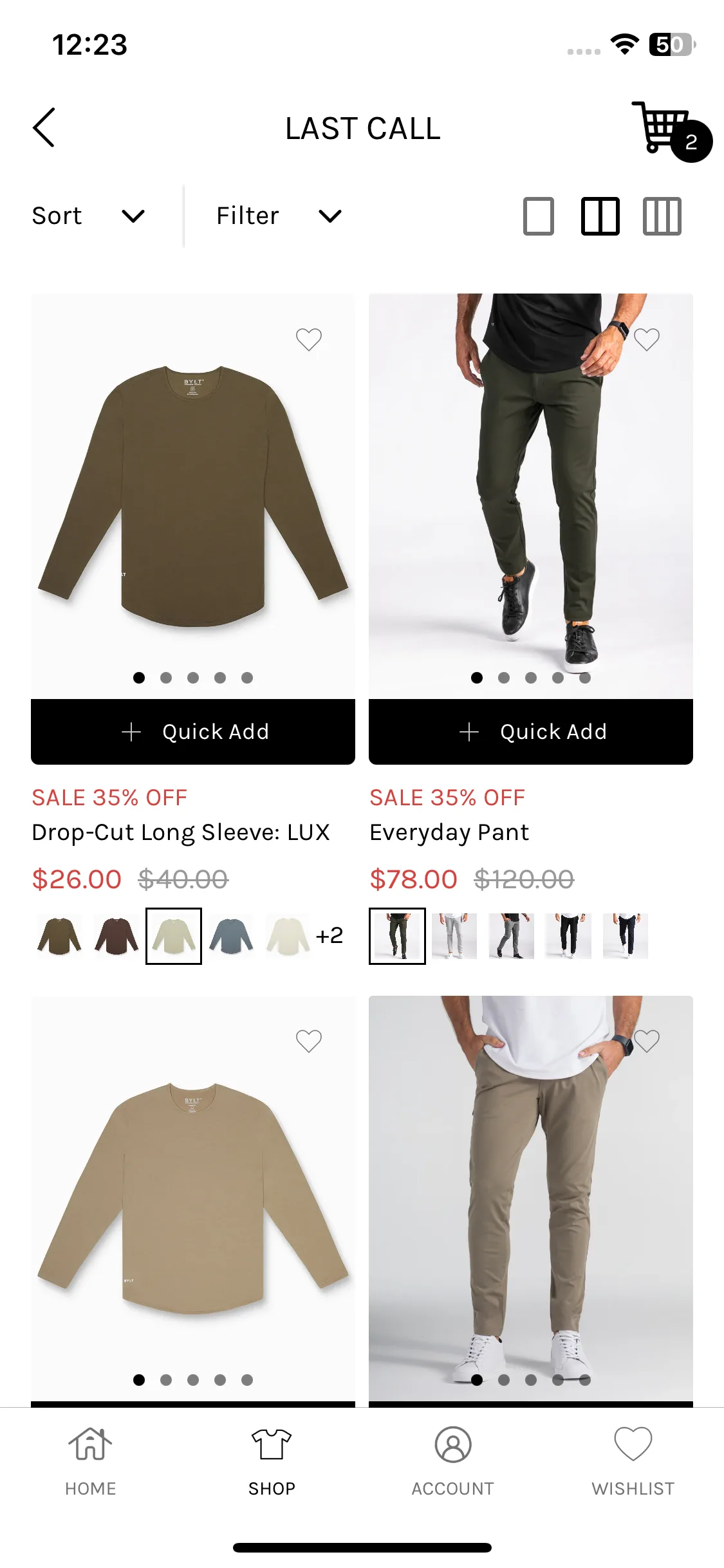Open the Everyday Pant product title

pyautogui.click(x=449, y=832)
